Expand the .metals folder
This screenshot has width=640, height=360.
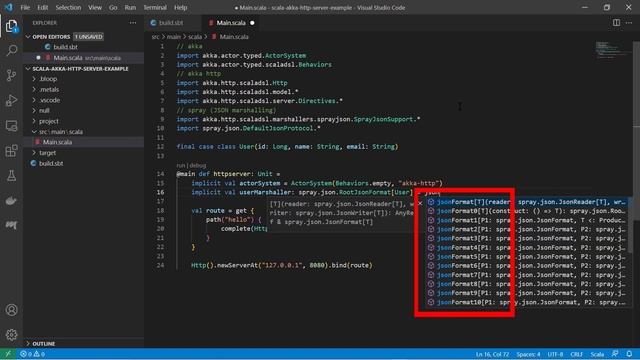(x=49, y=89)
